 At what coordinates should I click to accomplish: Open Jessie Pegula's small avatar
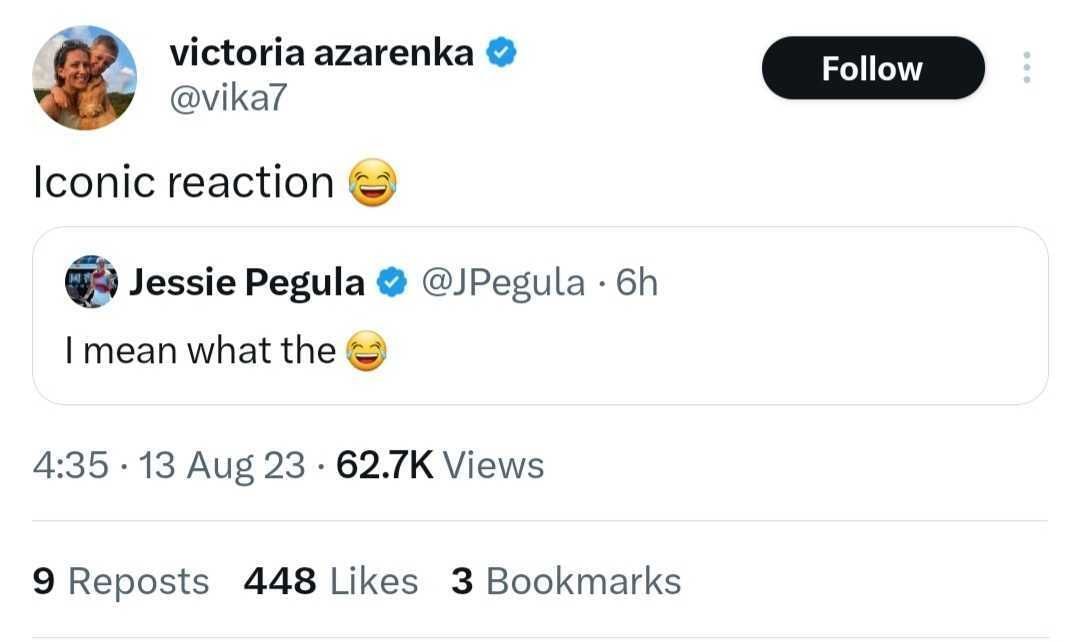click(92, 282)
